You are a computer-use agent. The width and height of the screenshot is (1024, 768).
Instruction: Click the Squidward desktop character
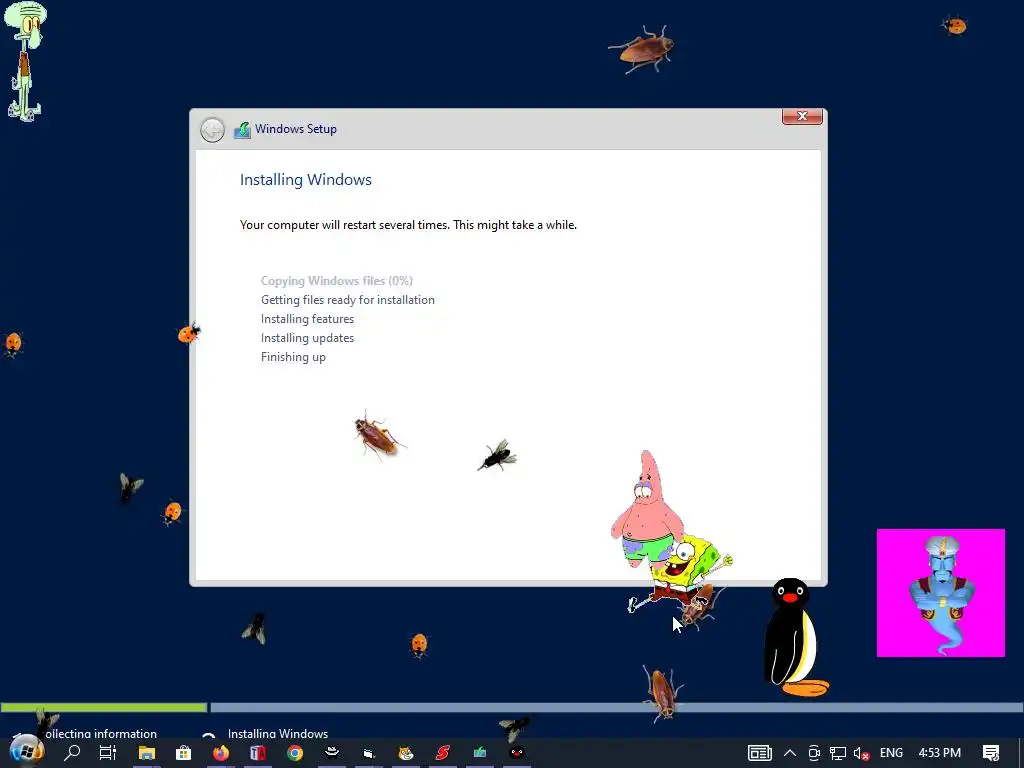coord(25,61)
